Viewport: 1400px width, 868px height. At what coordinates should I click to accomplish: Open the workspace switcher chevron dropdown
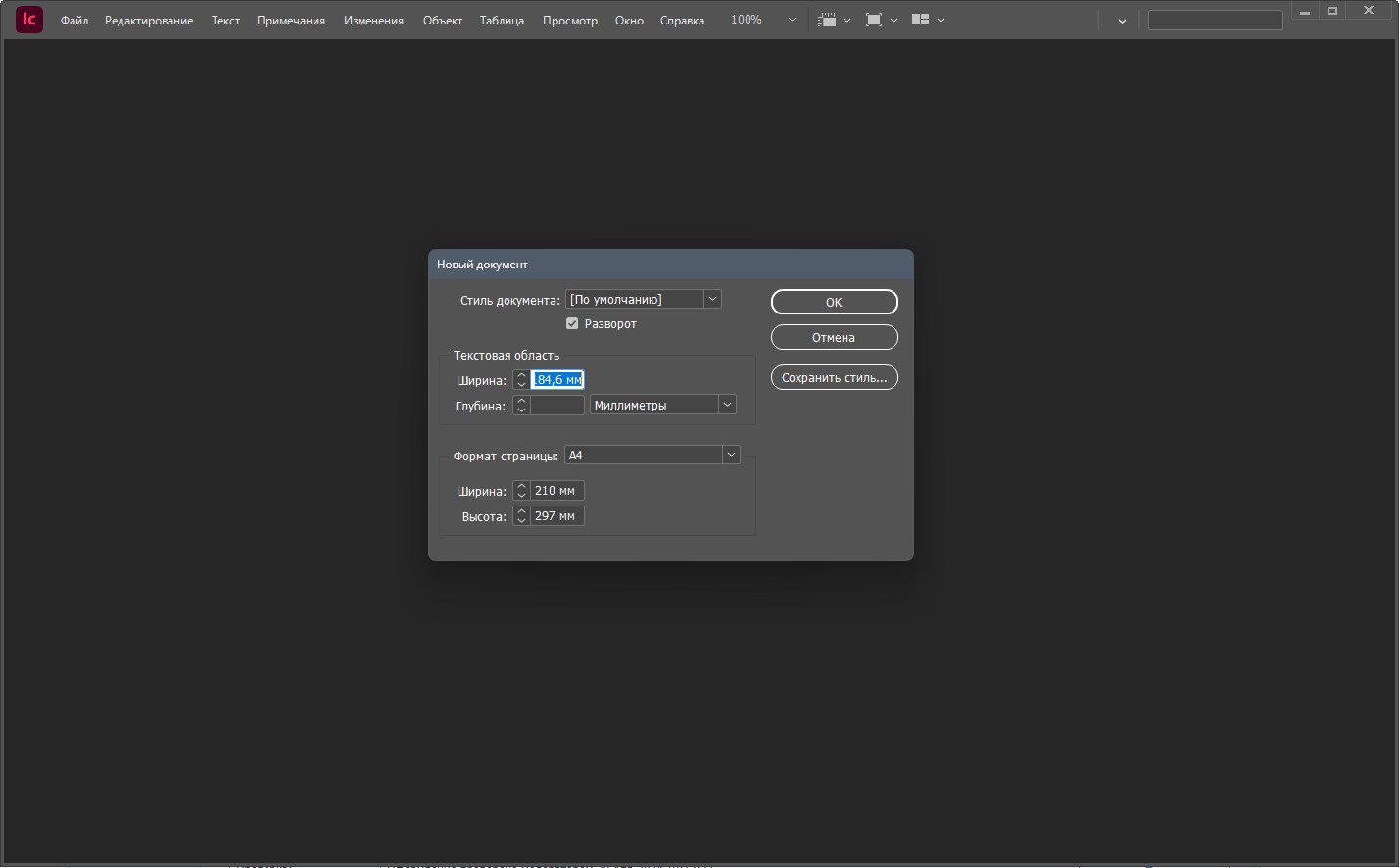pyautogui.click(x=1122, y=21)
